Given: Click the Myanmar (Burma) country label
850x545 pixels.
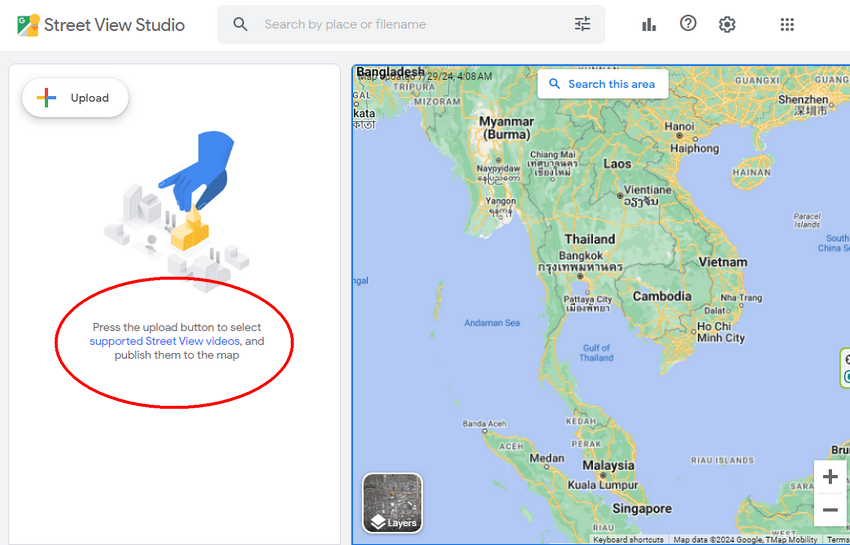Looking at the screenshot, I should coord(506,128).
